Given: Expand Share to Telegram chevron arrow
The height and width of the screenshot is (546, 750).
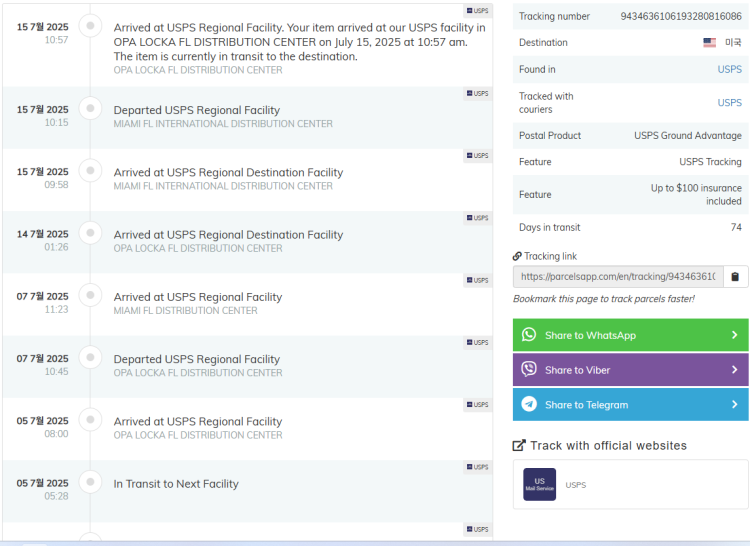Looking at the screenshot, I should [x=735, y=404].
